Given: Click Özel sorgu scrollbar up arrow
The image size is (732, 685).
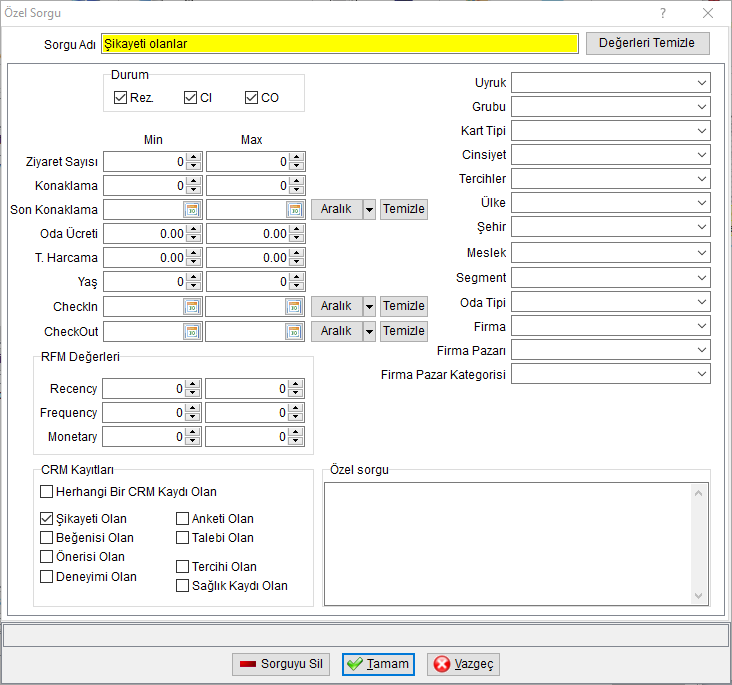Looking at the screenshot, I should point(699,493).
